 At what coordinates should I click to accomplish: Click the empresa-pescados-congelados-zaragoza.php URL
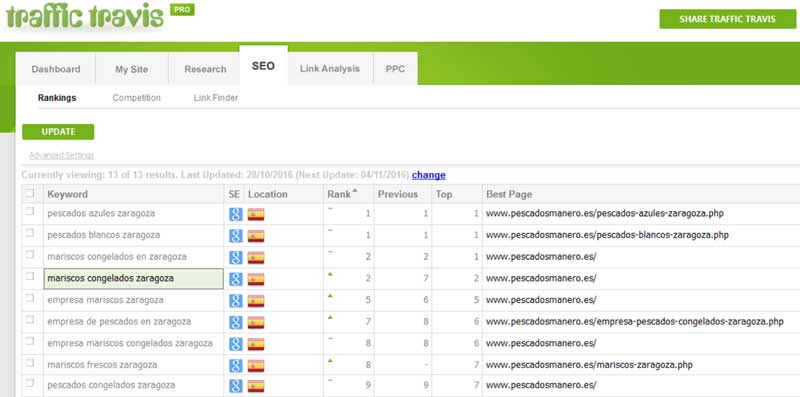click(x=634, y=321)
